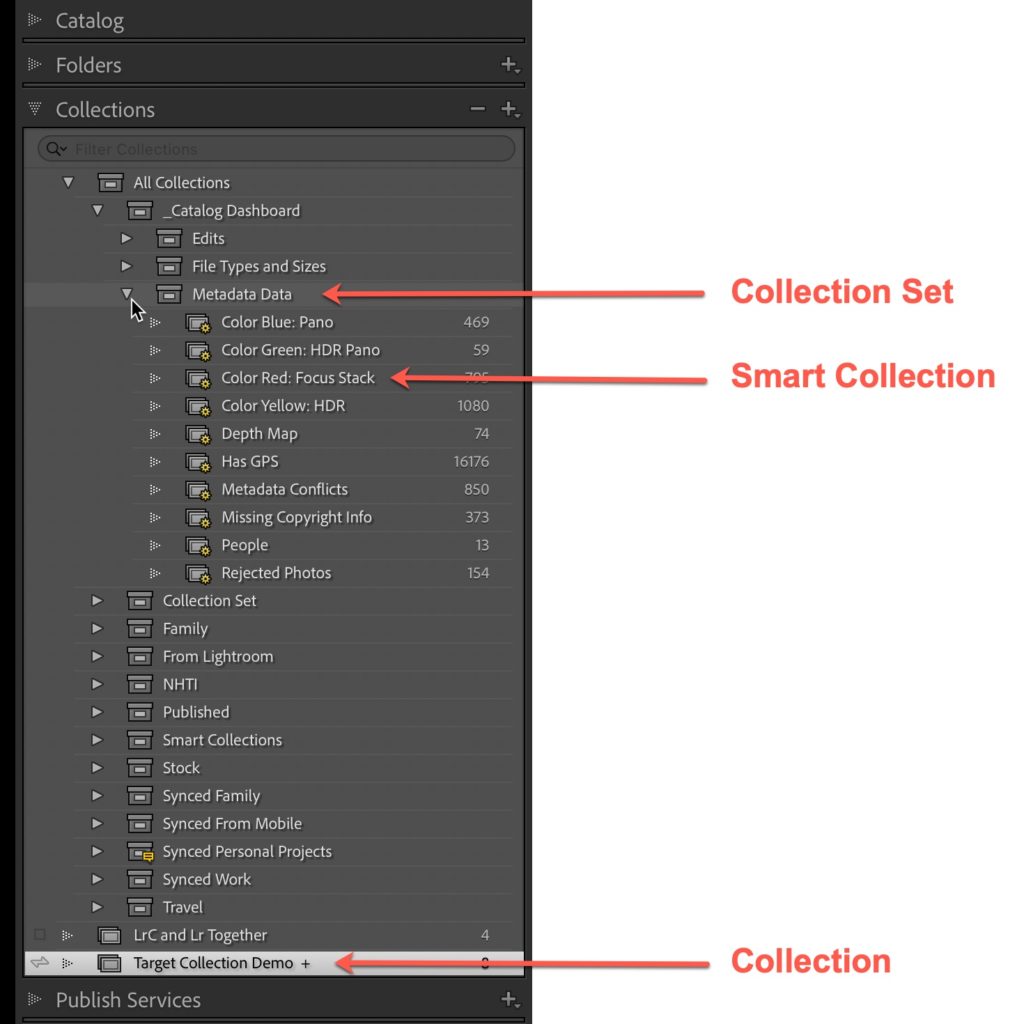Expand the Edits collection set

(x=127, y=238)
